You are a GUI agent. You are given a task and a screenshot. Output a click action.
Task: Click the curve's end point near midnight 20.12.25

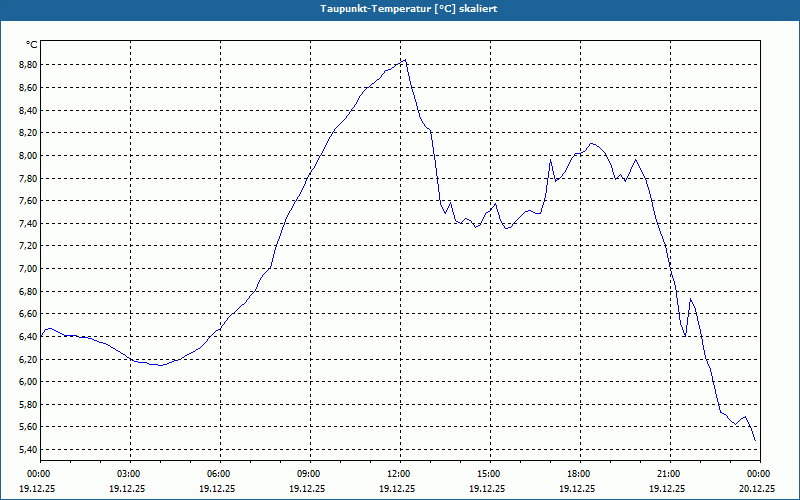coord(755,440)
